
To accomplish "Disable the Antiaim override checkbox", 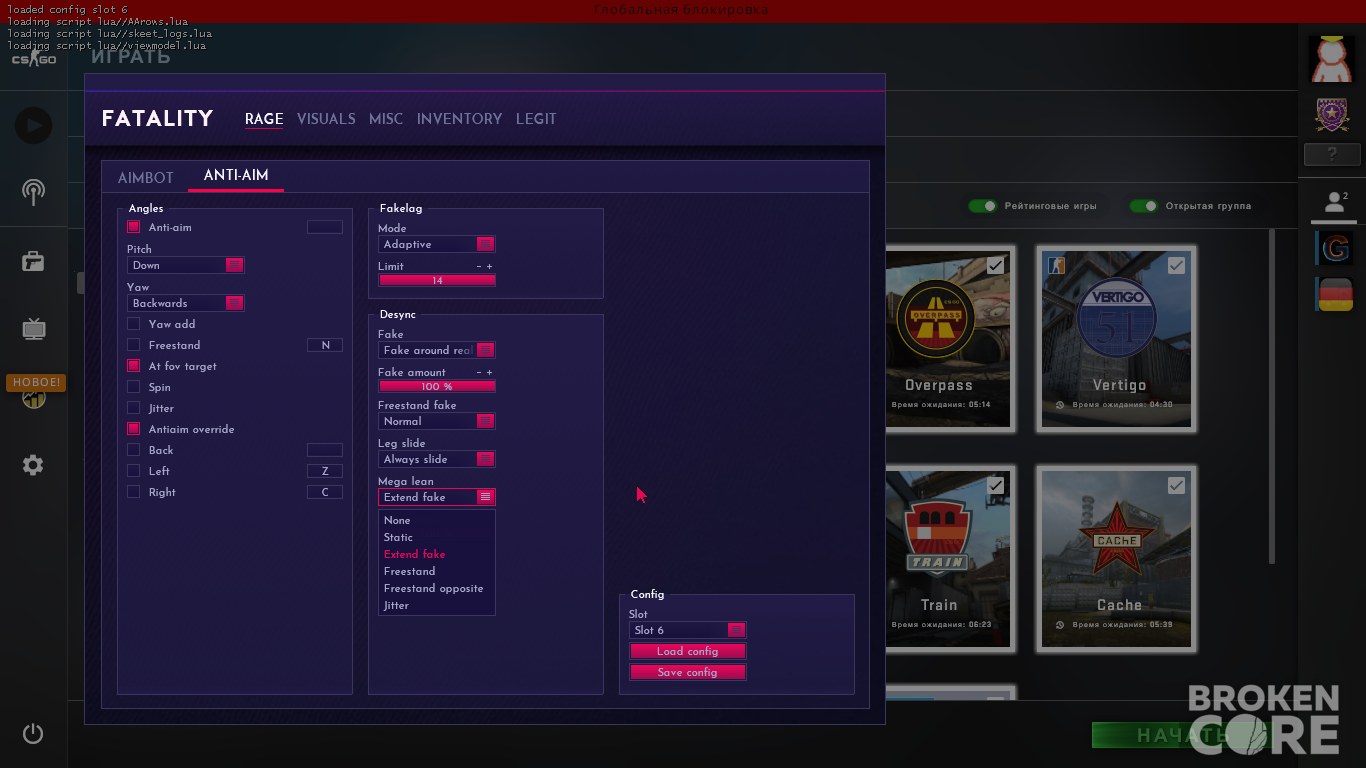I will click(x=133, y=429).
